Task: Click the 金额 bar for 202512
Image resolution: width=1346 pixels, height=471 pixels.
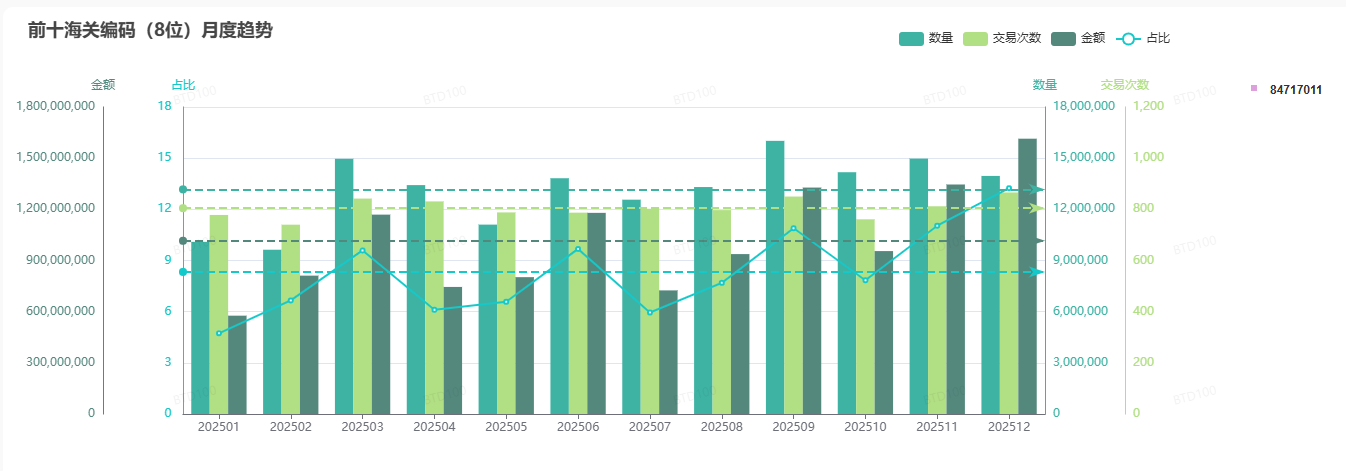Action: click(x=1027, y=276)
